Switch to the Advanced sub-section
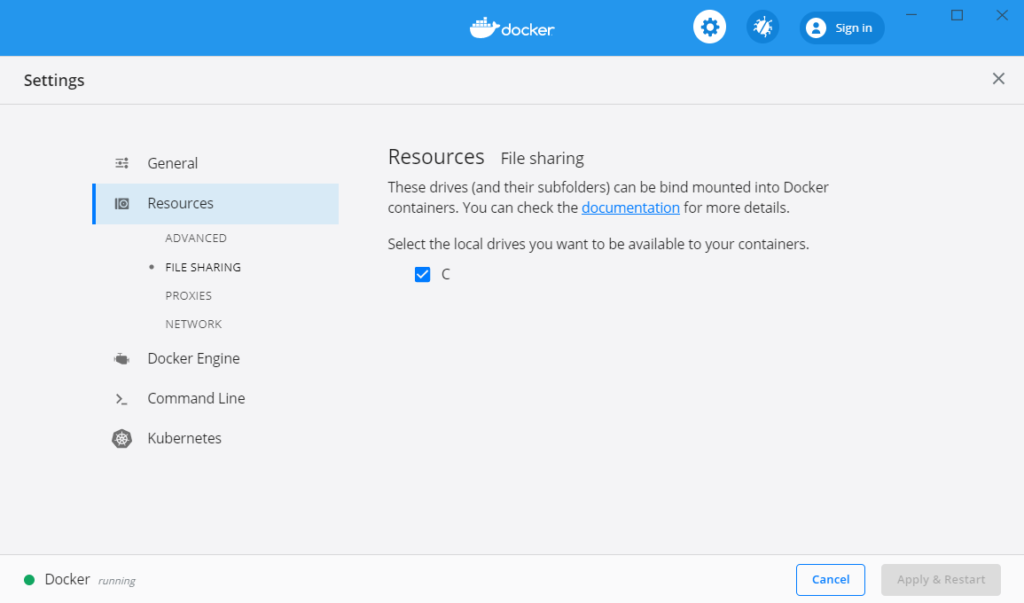Image resolution: width=1024 pixels, height=603 pixels. 196,238
